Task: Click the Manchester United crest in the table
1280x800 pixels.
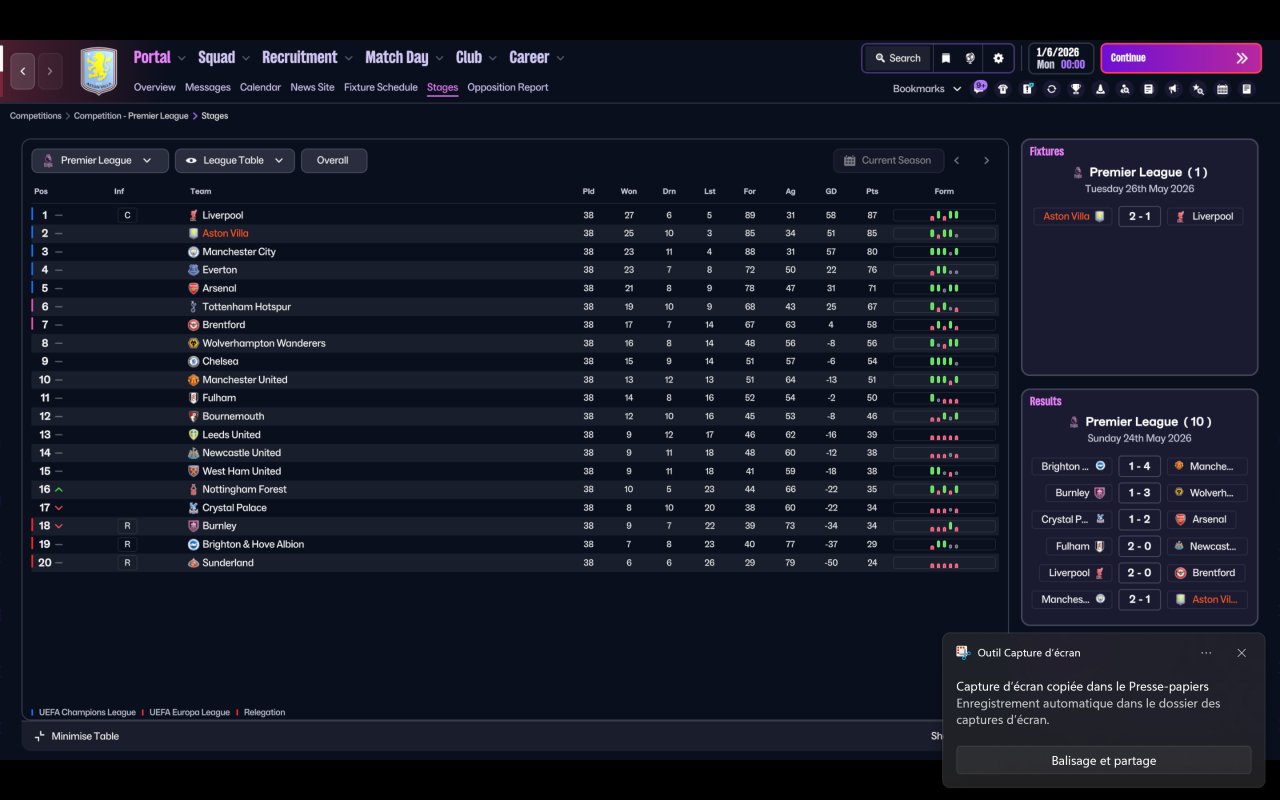Action: 194,380
